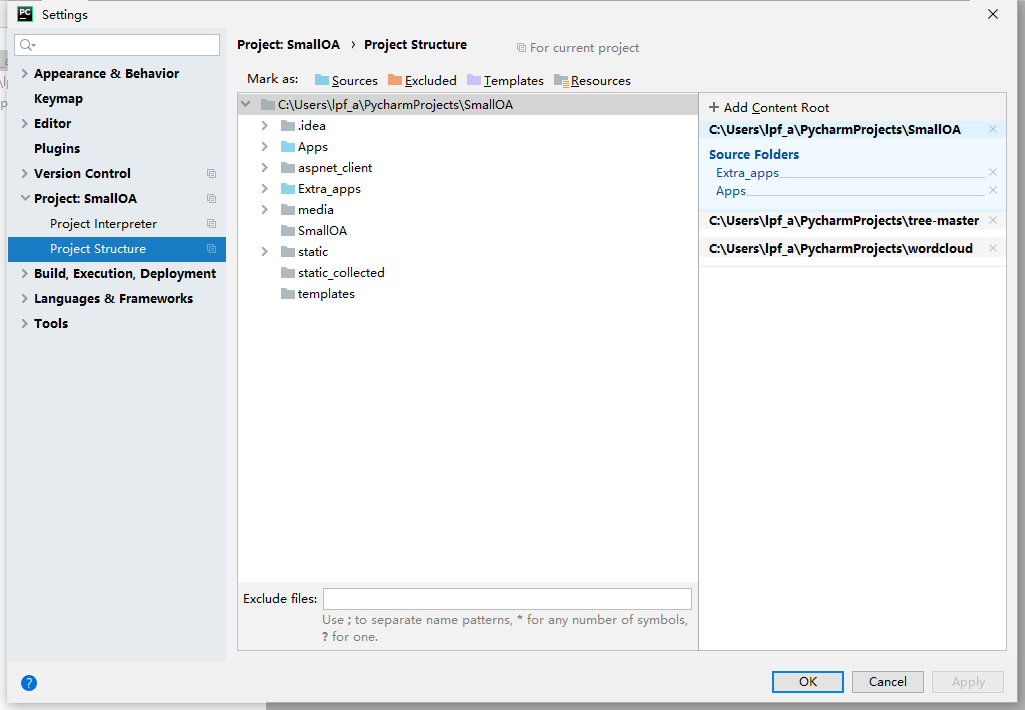Click the search magnifier icon in settings
Viewport: 1025px width, 710px height.
(x=27, y=45)
